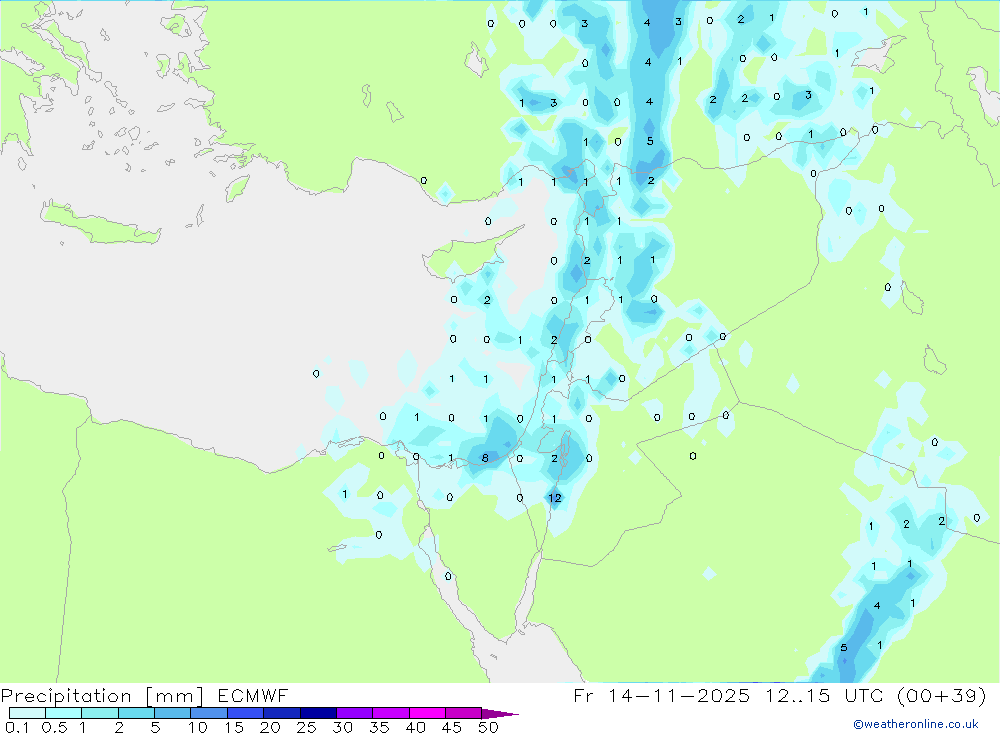
Task: Click the "8" precipitation value on the map
Action: (485, 458)
